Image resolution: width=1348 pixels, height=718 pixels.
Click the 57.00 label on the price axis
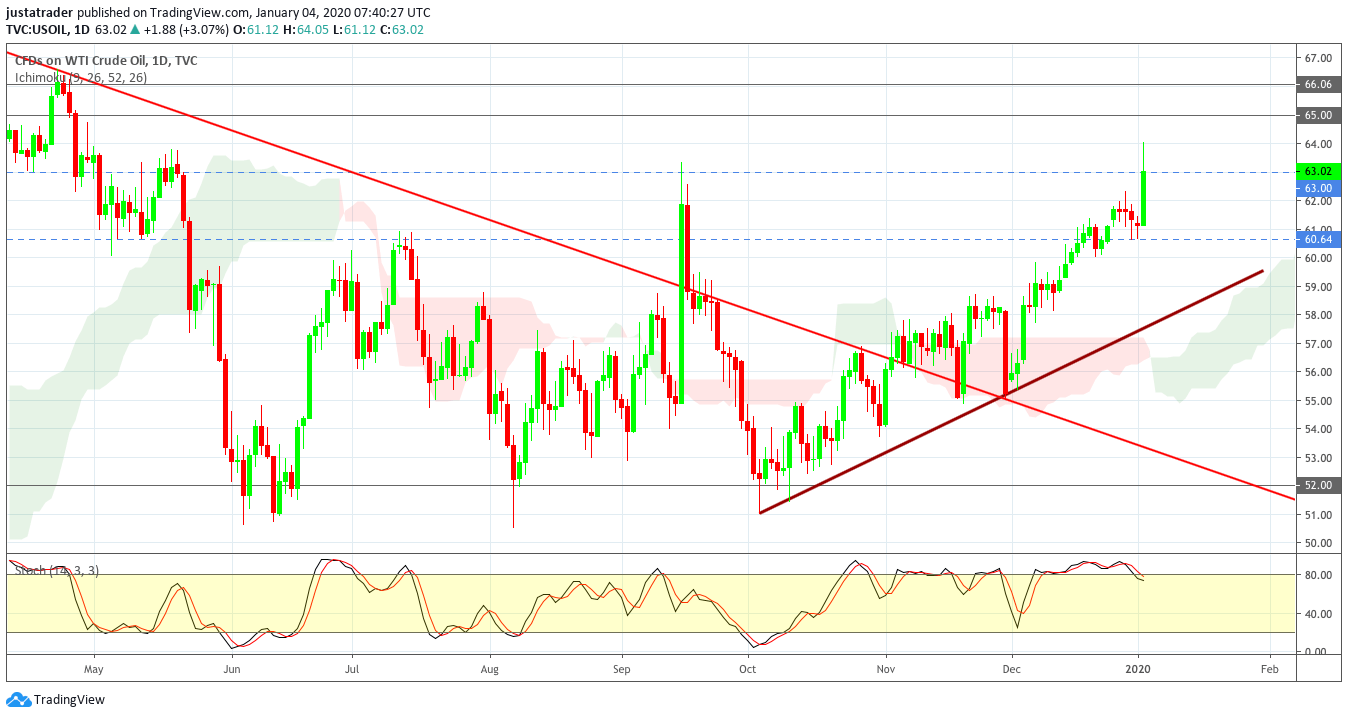[1319, 343]
